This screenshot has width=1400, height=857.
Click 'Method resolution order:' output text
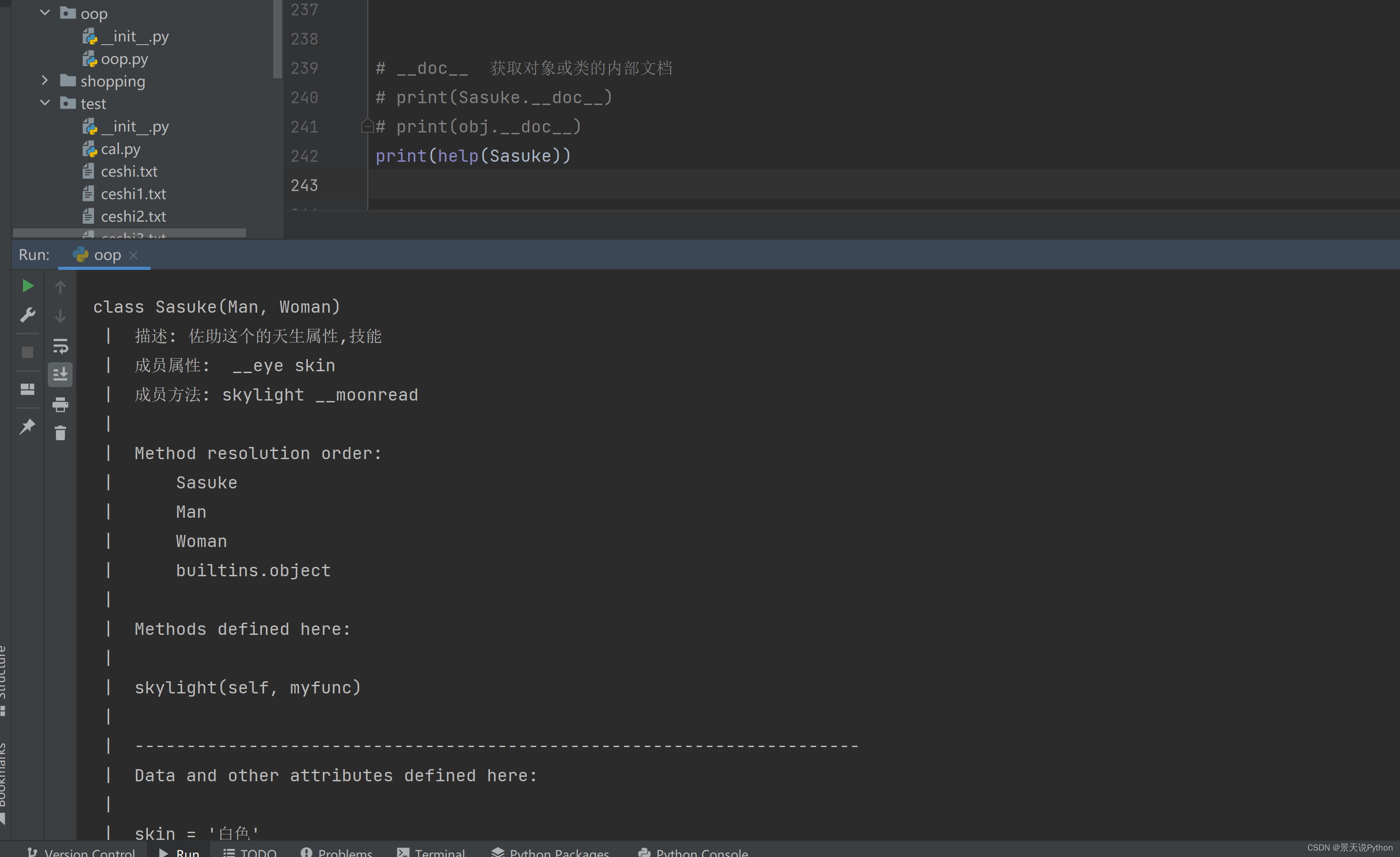[259, 453]
